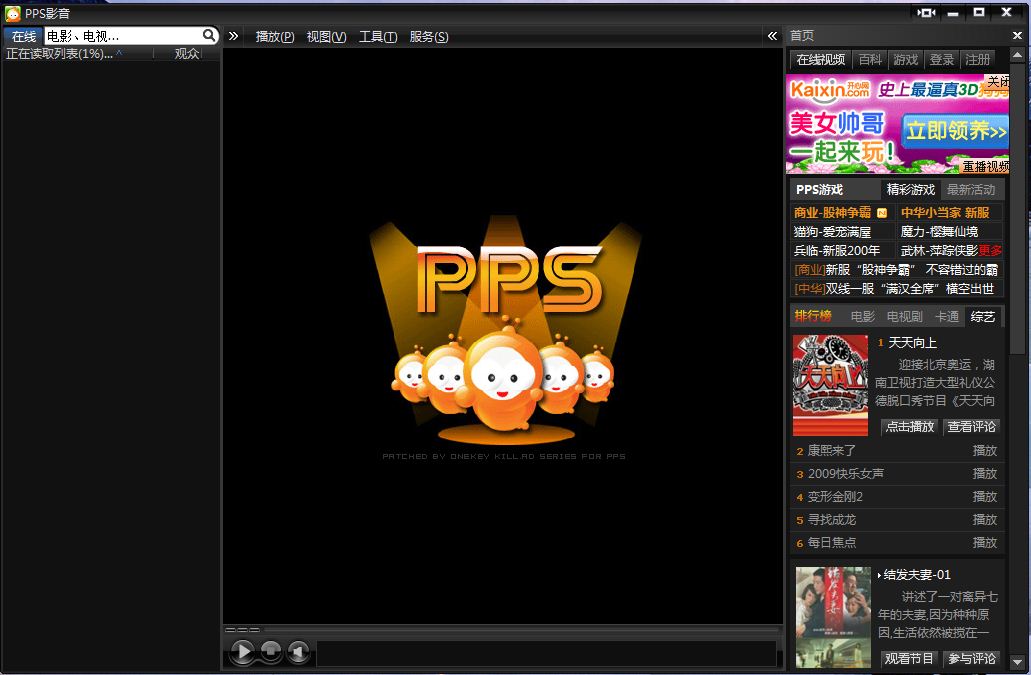Click side panel scrollbar up arrow

point(1017,56)
